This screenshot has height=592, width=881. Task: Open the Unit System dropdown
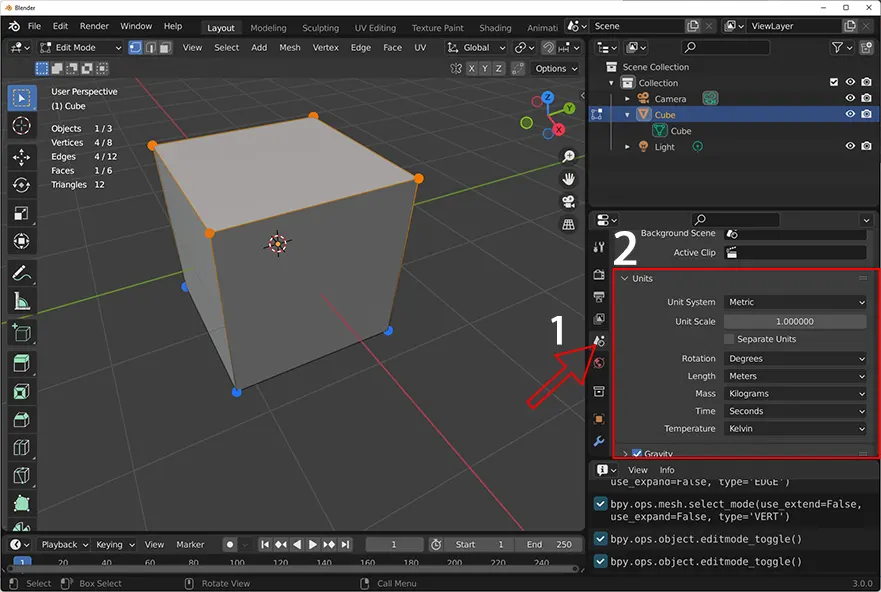(795, 301)
